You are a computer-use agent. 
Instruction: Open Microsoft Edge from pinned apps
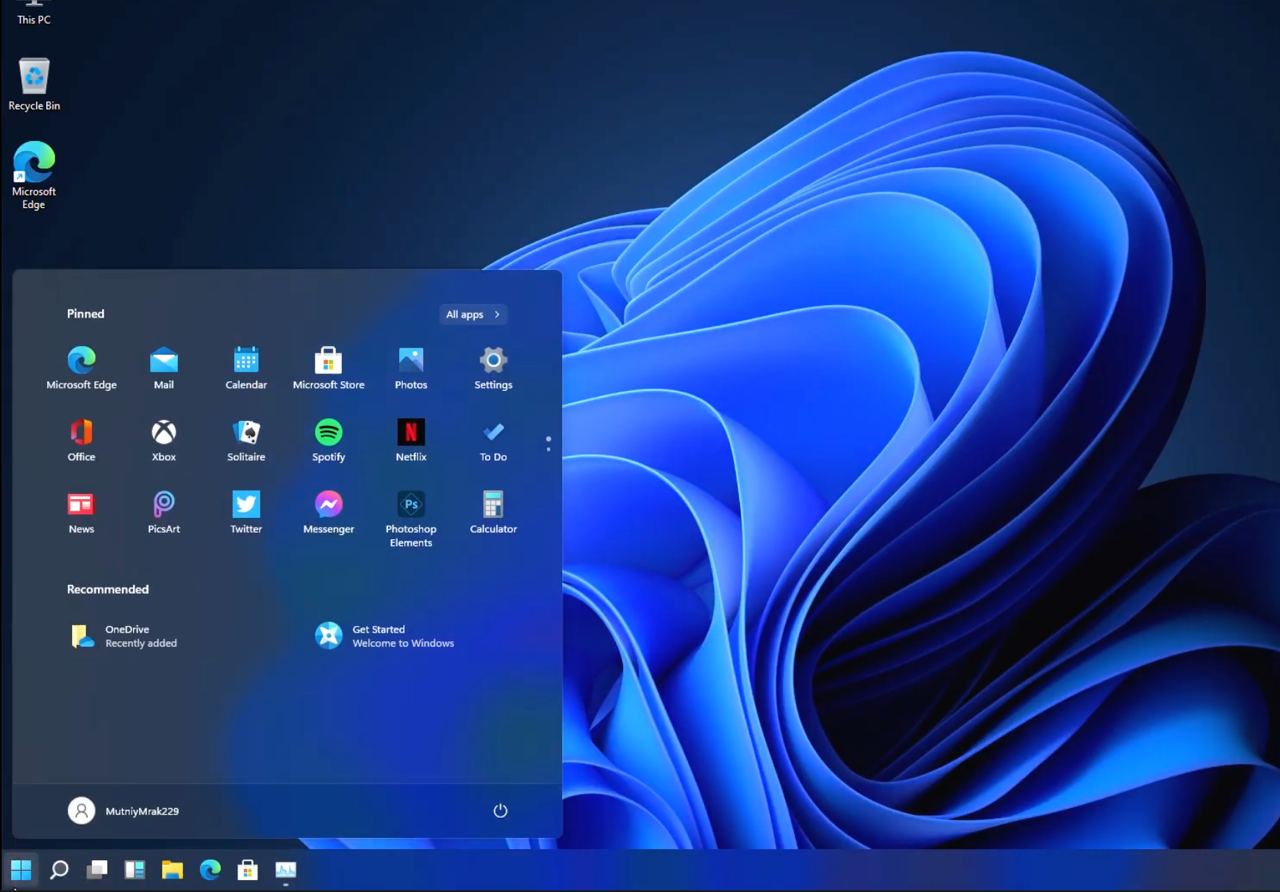coord(81,368)
